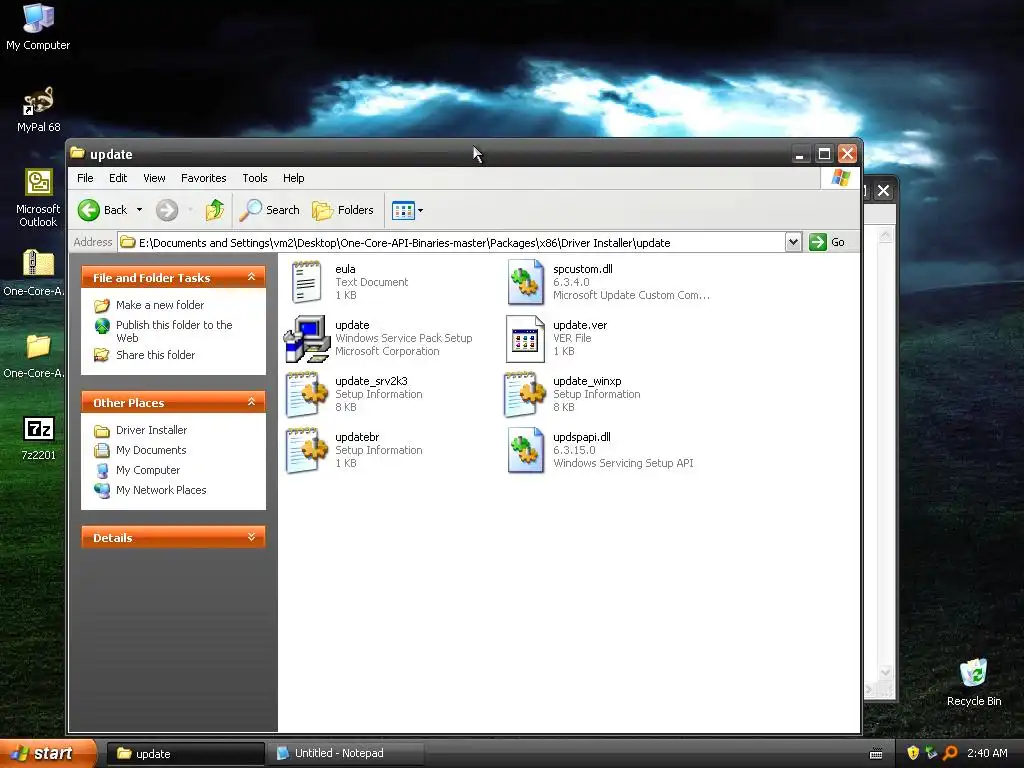Click the magnifier tray icon
The width and height of the screenshot is (1024, 768).
pos(950,753)
